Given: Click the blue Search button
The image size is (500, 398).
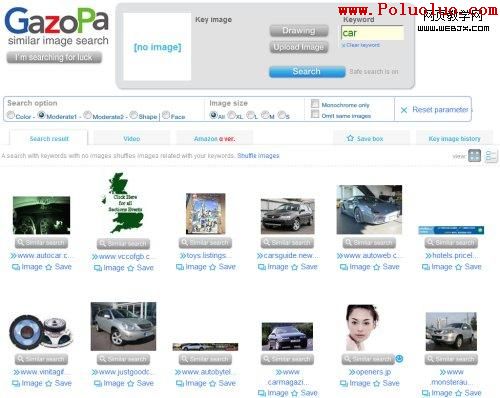Looking at the screenshot, I should coord(307,71).
